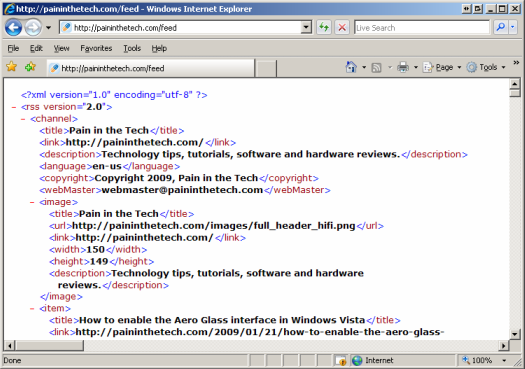Click the Aero Glass item title text
This screenshot has width=525, height=369.
(222, 320)
